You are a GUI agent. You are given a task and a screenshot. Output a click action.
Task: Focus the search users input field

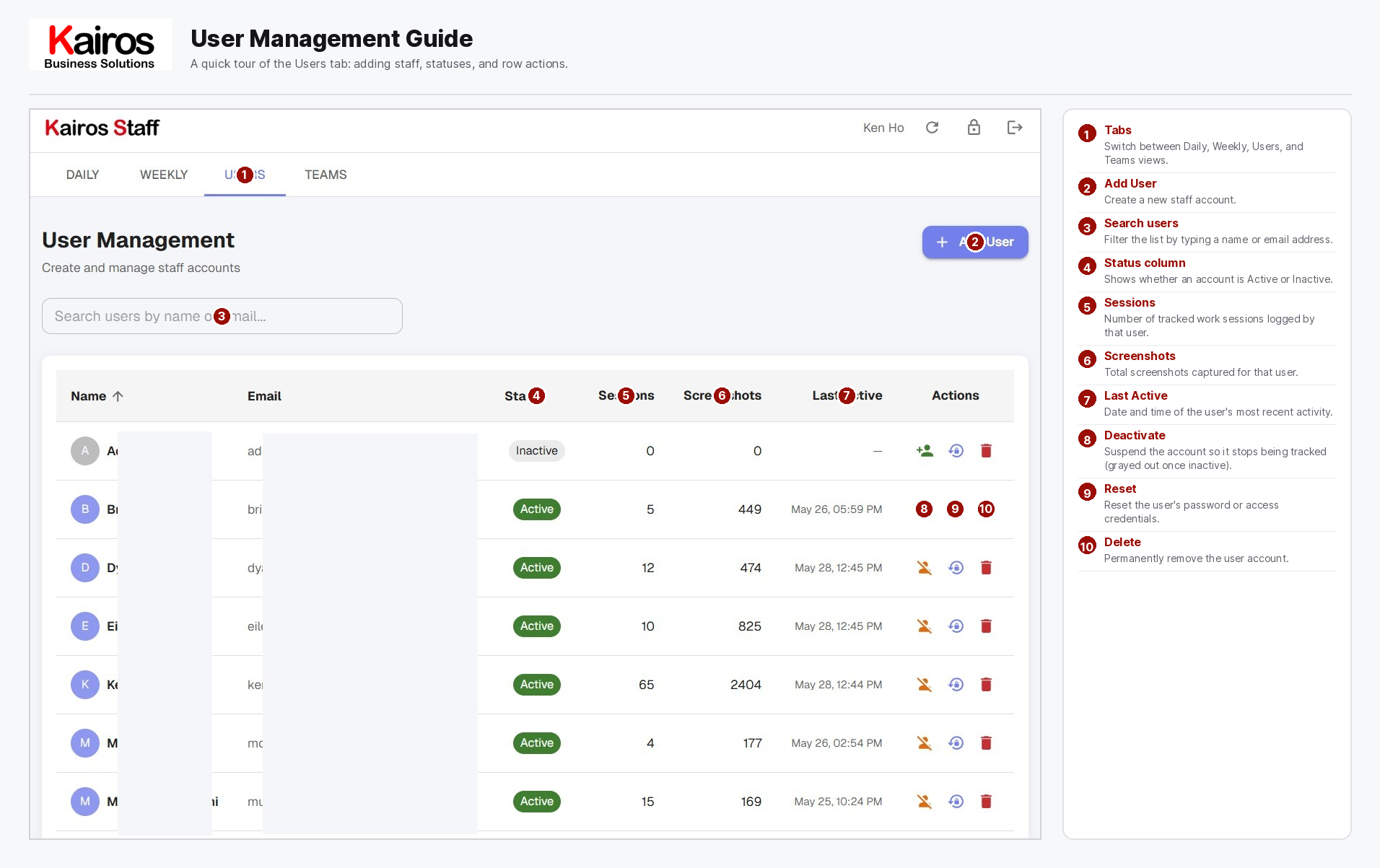(222, 316)
